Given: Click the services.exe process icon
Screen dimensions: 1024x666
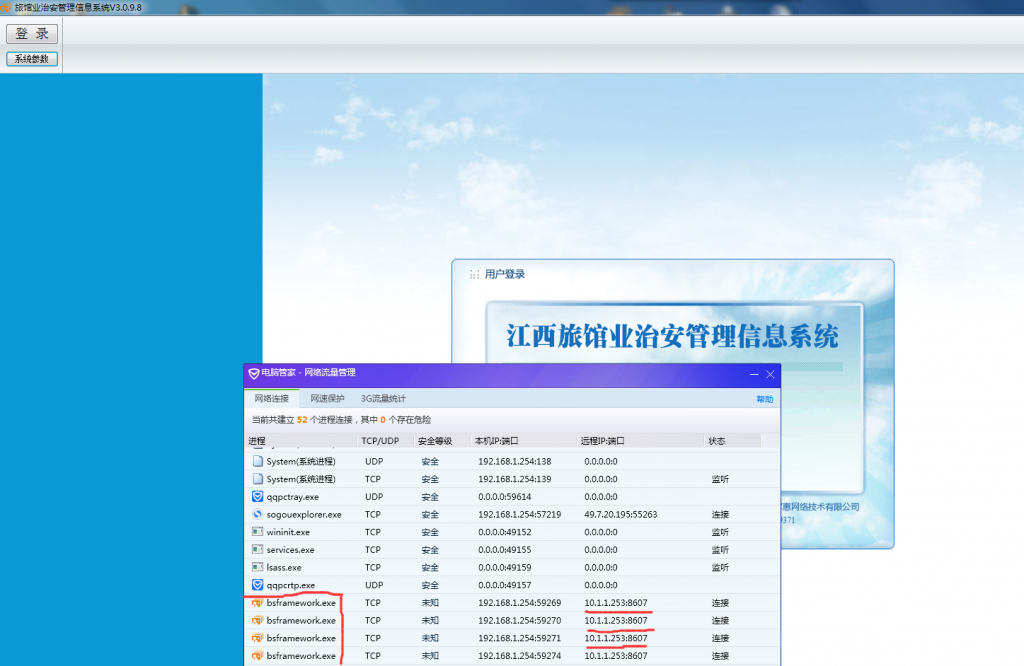Looking at the screenshot, I should click(x=257, y=550).
